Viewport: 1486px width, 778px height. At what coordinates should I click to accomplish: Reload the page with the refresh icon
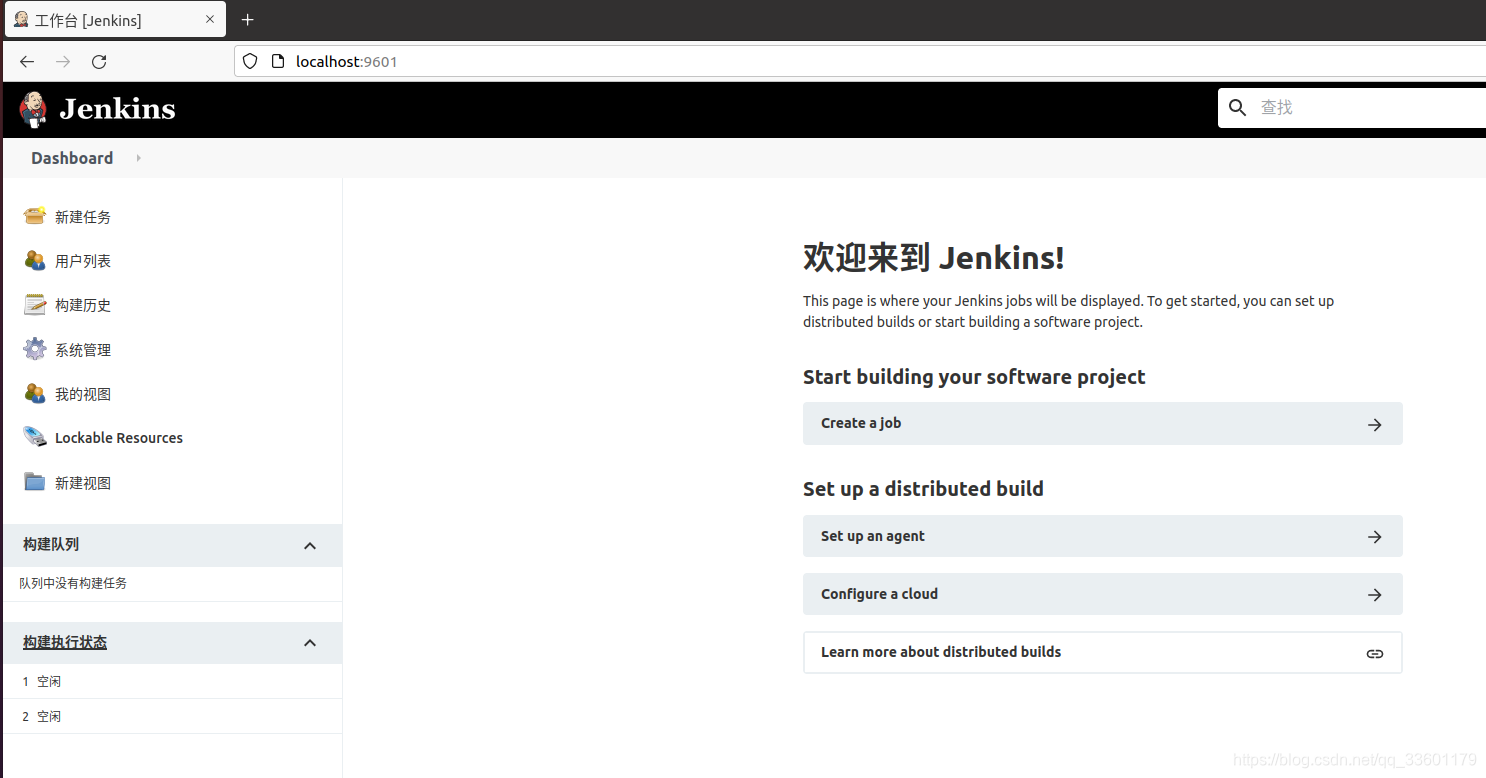(x=99, y=62)
